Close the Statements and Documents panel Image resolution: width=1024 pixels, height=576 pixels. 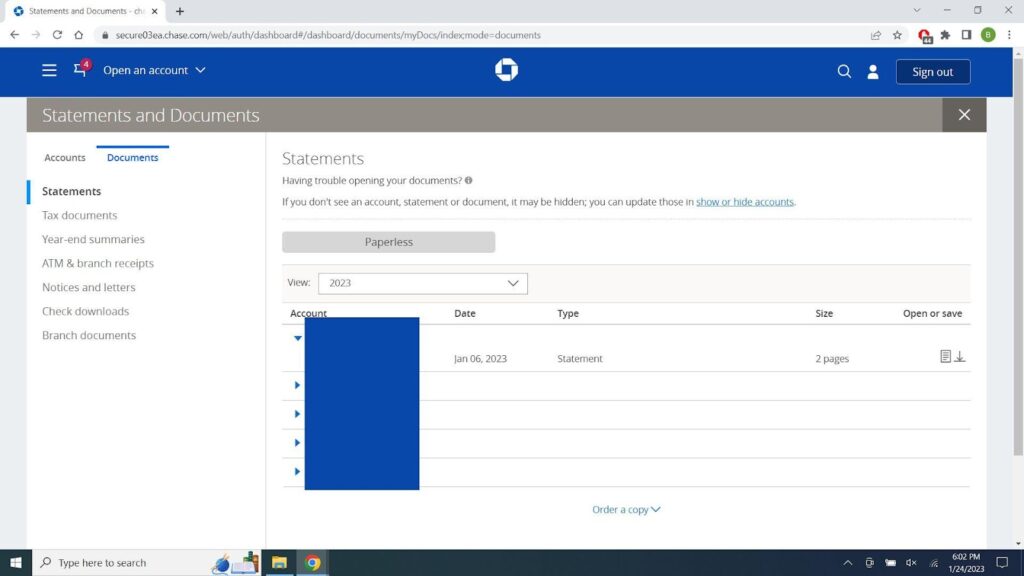pos(964,115)
